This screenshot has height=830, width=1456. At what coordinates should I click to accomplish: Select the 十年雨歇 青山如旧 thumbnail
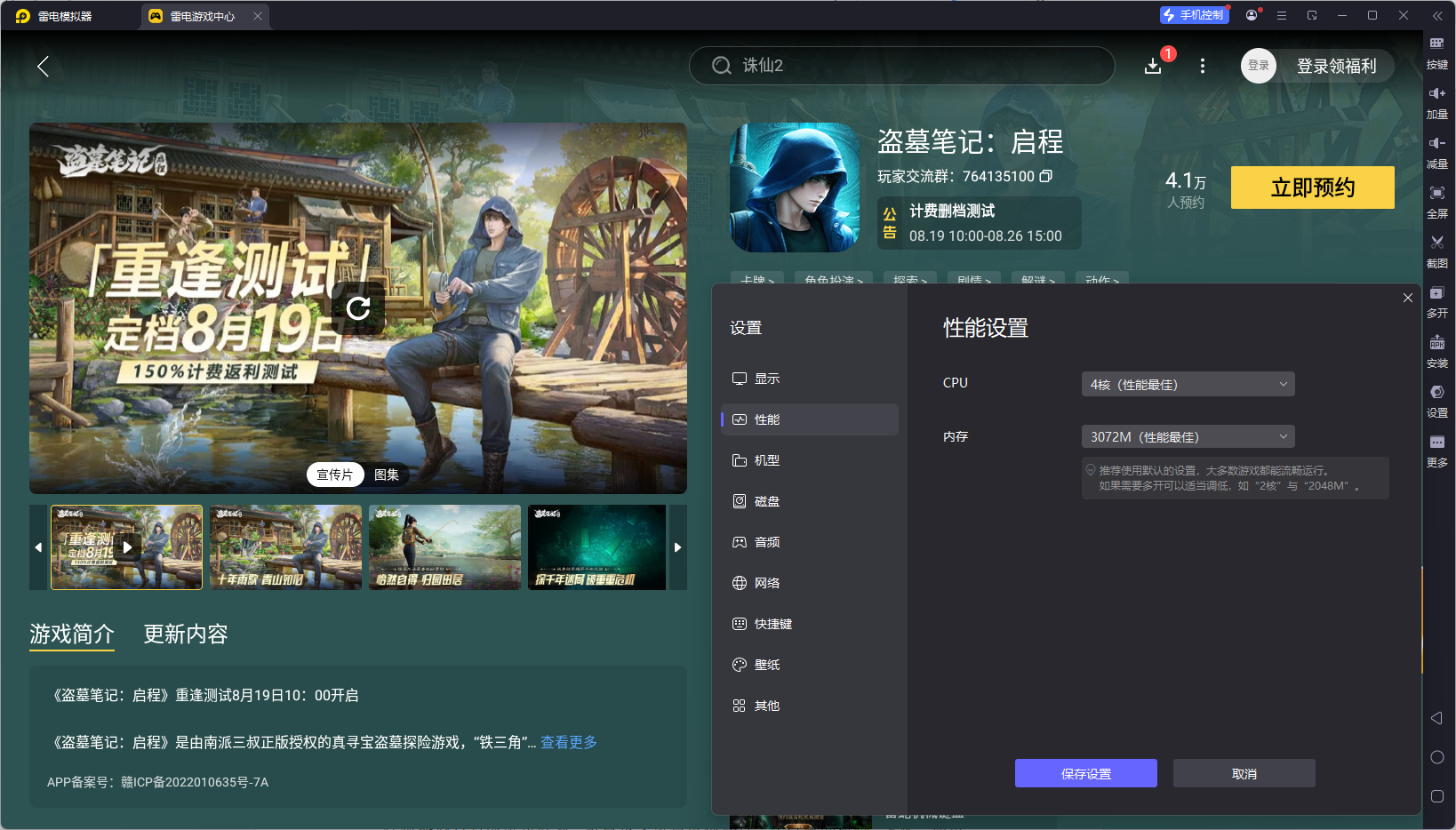286,547
